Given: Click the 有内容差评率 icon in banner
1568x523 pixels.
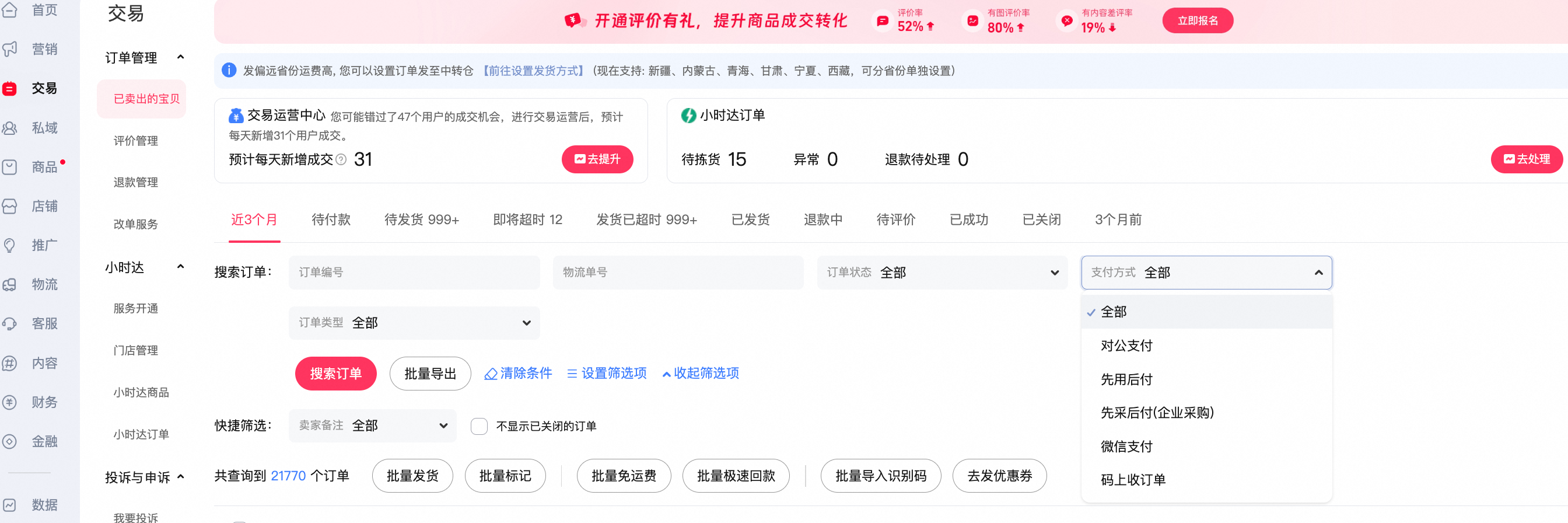Looking at the screenshot, I should [1067, 20].
